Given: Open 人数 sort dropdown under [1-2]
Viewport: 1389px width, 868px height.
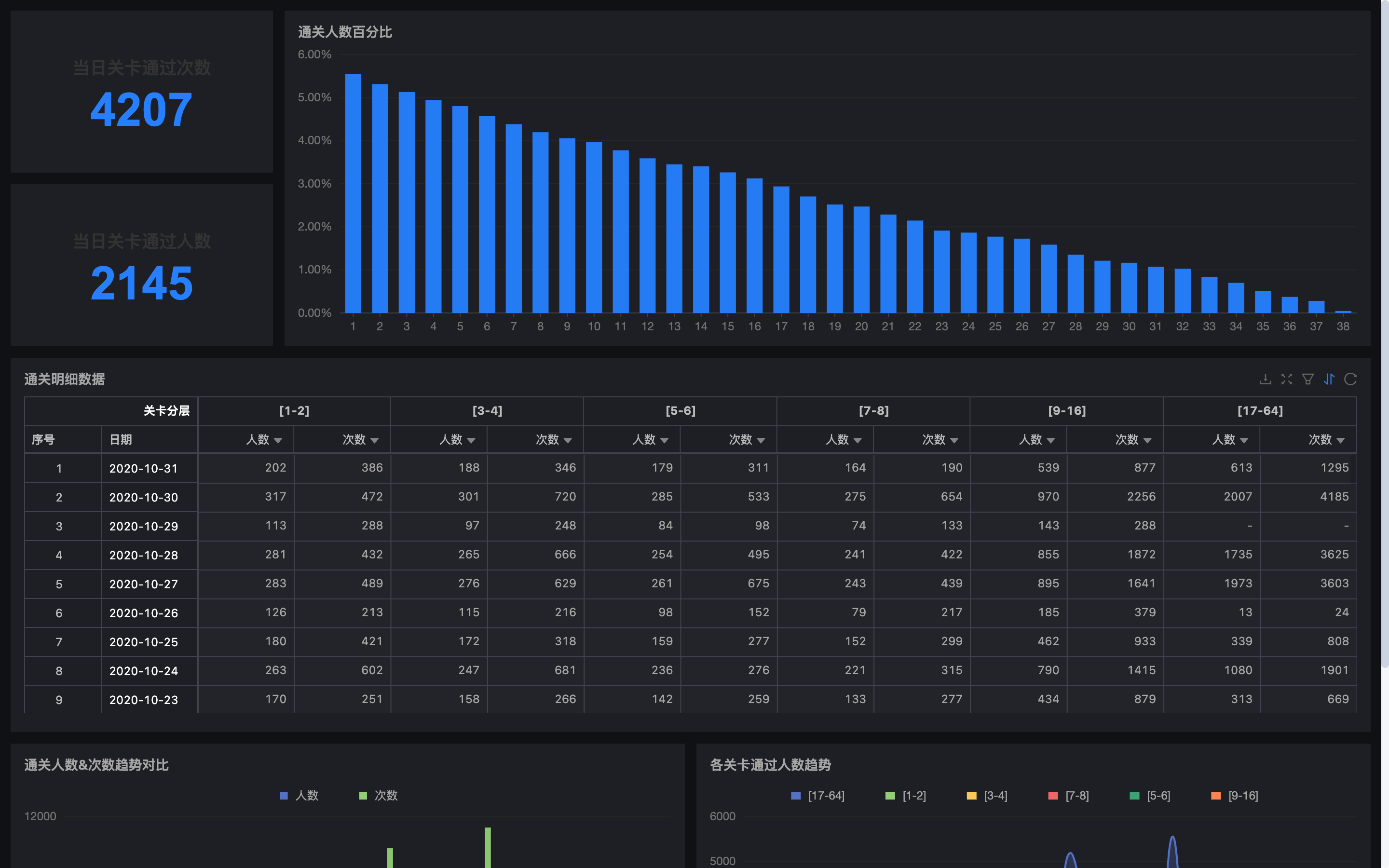Looking at the screenshot, I should (x=278, y=440).
